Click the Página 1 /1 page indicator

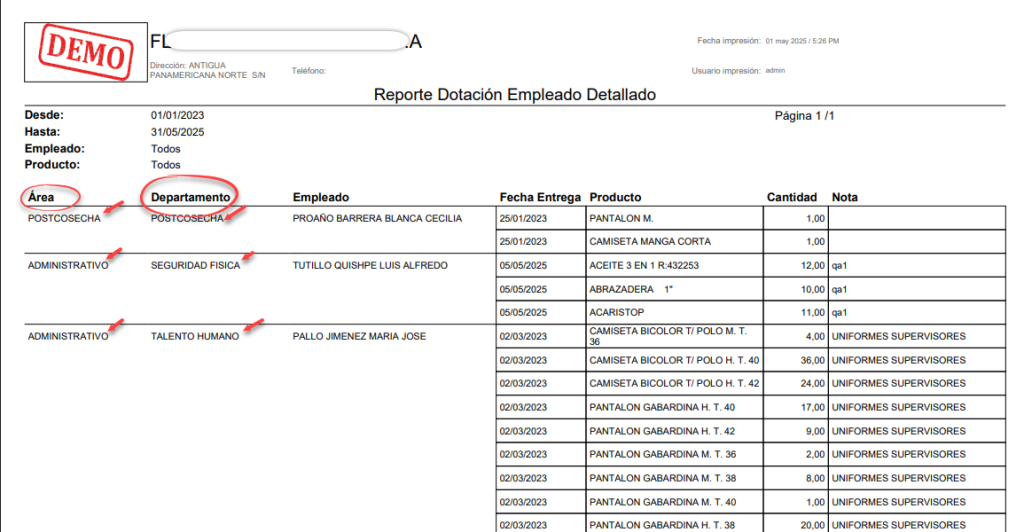(805, 116)
